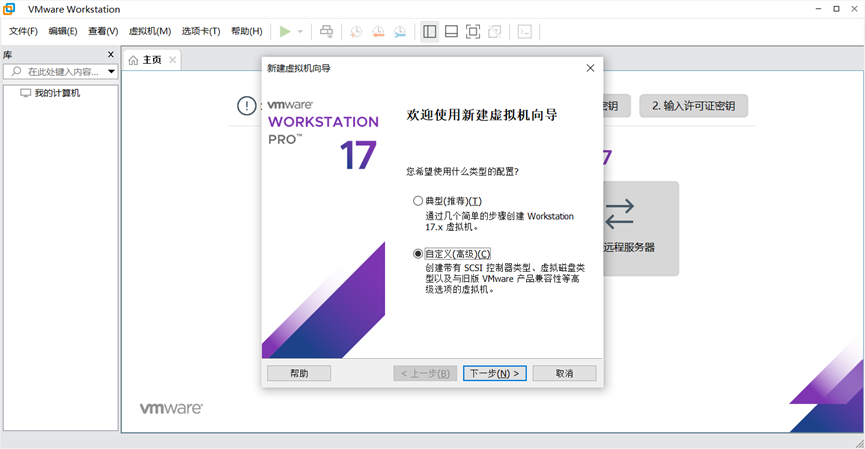865x449 pixels.
Task: Open the 查看(V) menu
Action: tap(103, 31)
